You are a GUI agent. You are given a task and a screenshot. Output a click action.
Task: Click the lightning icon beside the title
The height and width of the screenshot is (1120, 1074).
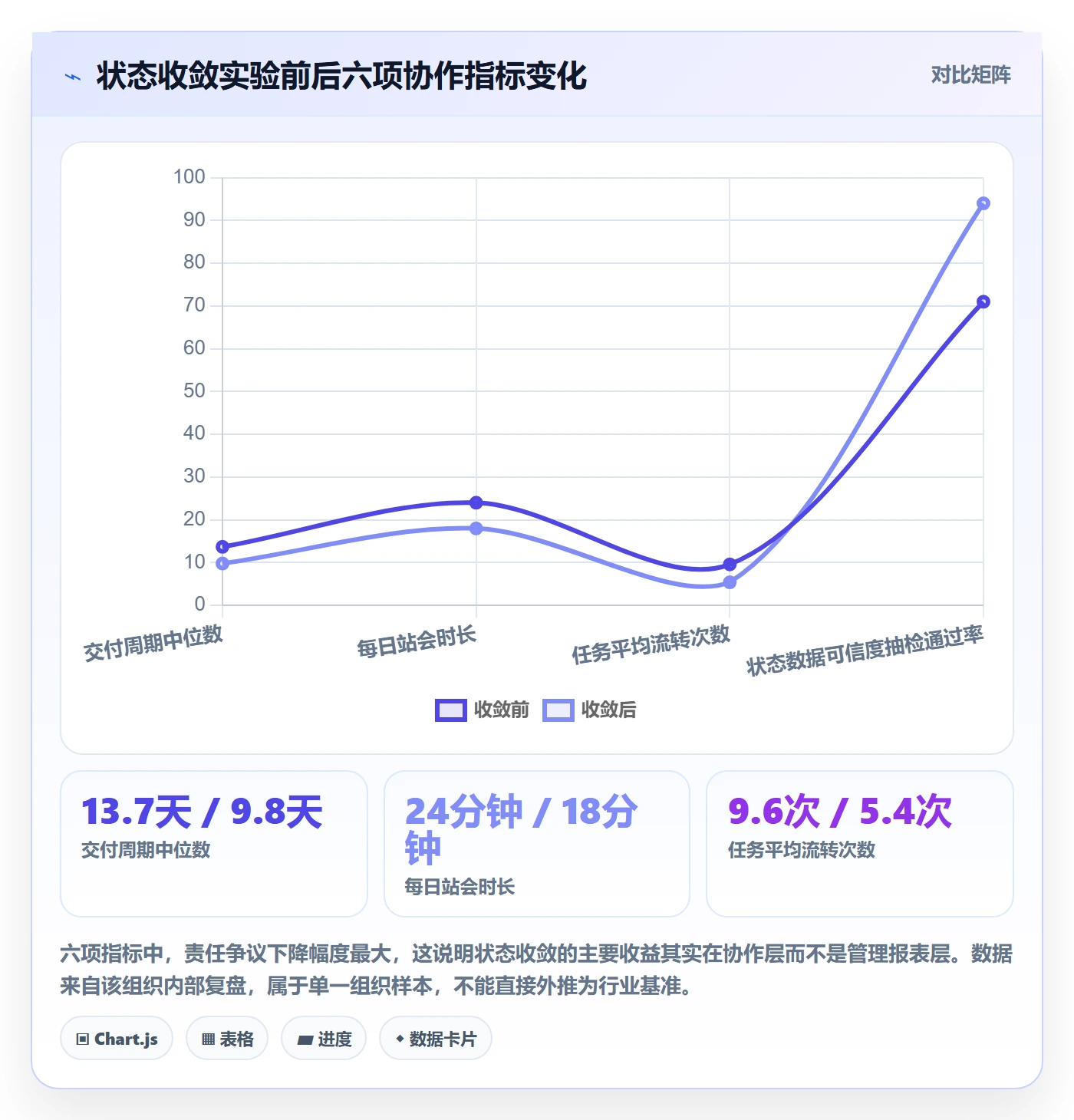coord(73,77)
